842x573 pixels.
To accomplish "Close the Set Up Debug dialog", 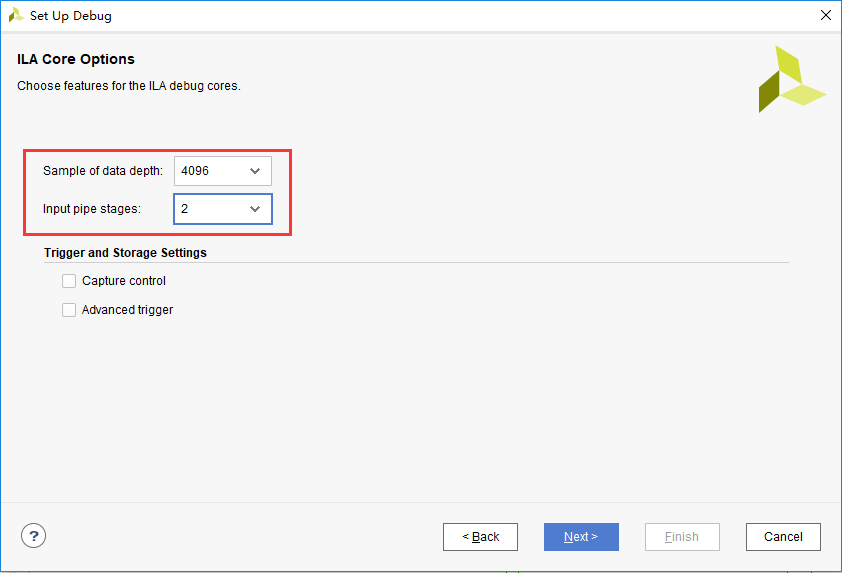I will click(x=826, y=15).
